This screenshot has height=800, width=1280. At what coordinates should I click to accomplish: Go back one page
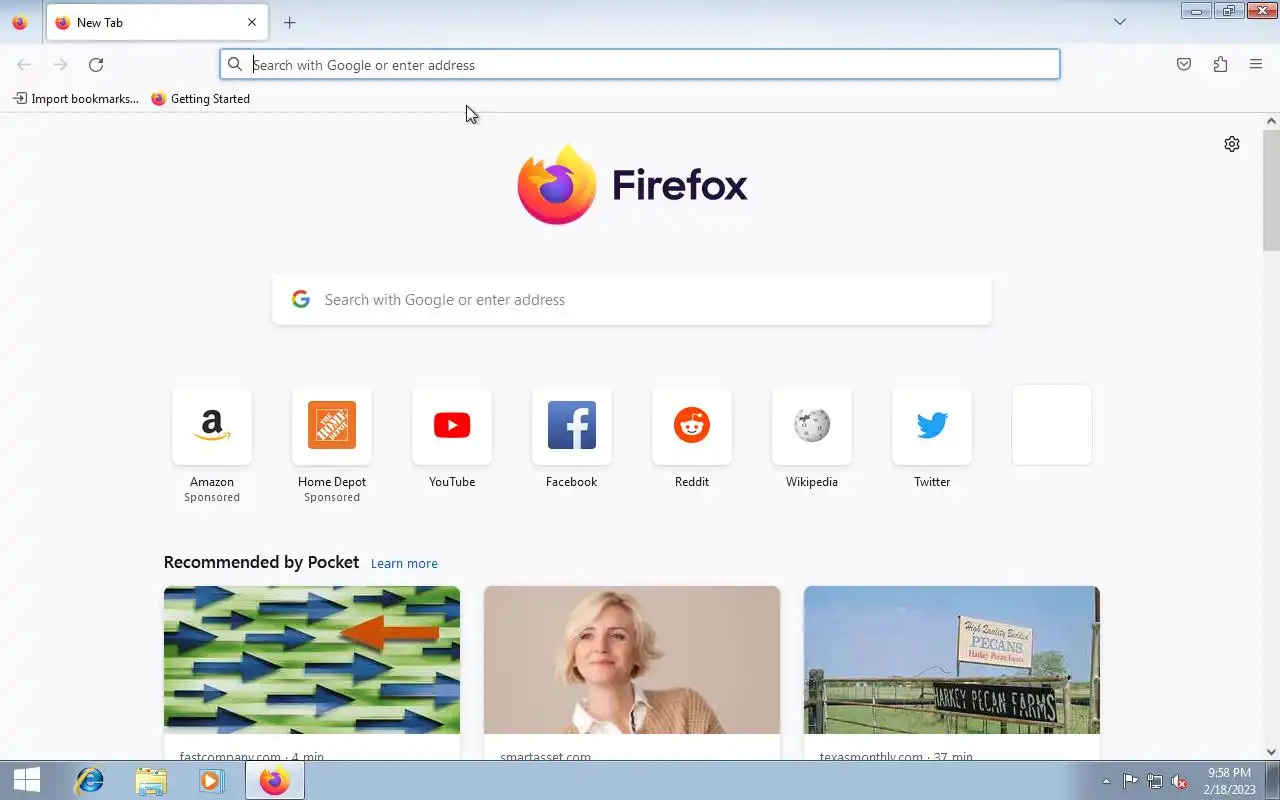24,65
